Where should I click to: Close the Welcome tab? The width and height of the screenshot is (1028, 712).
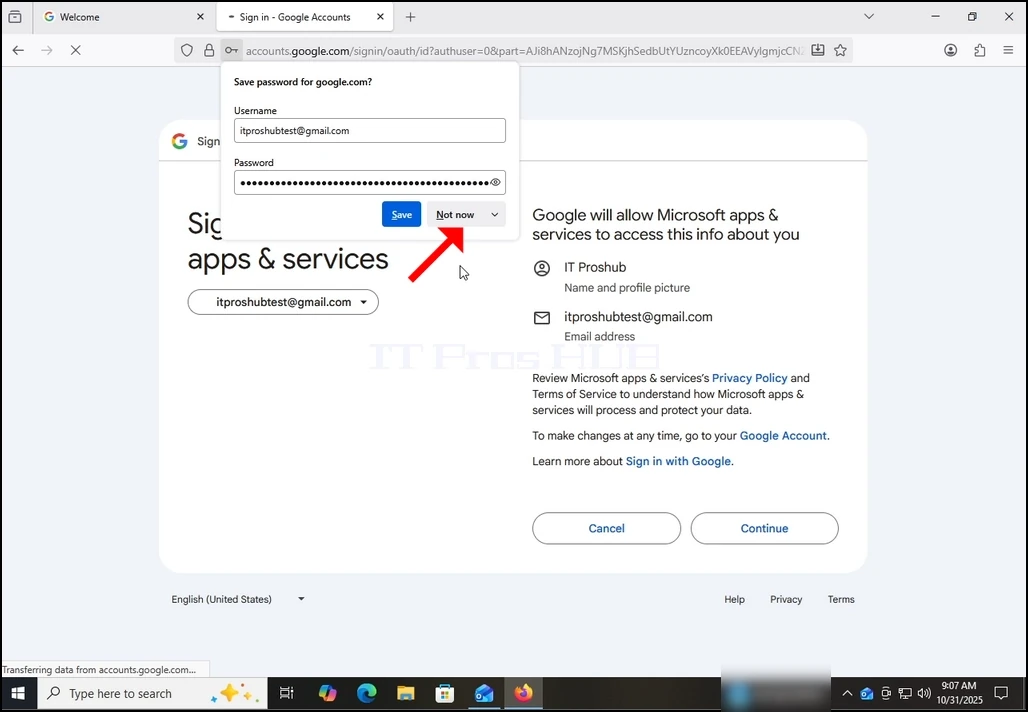tap(201, 17)
